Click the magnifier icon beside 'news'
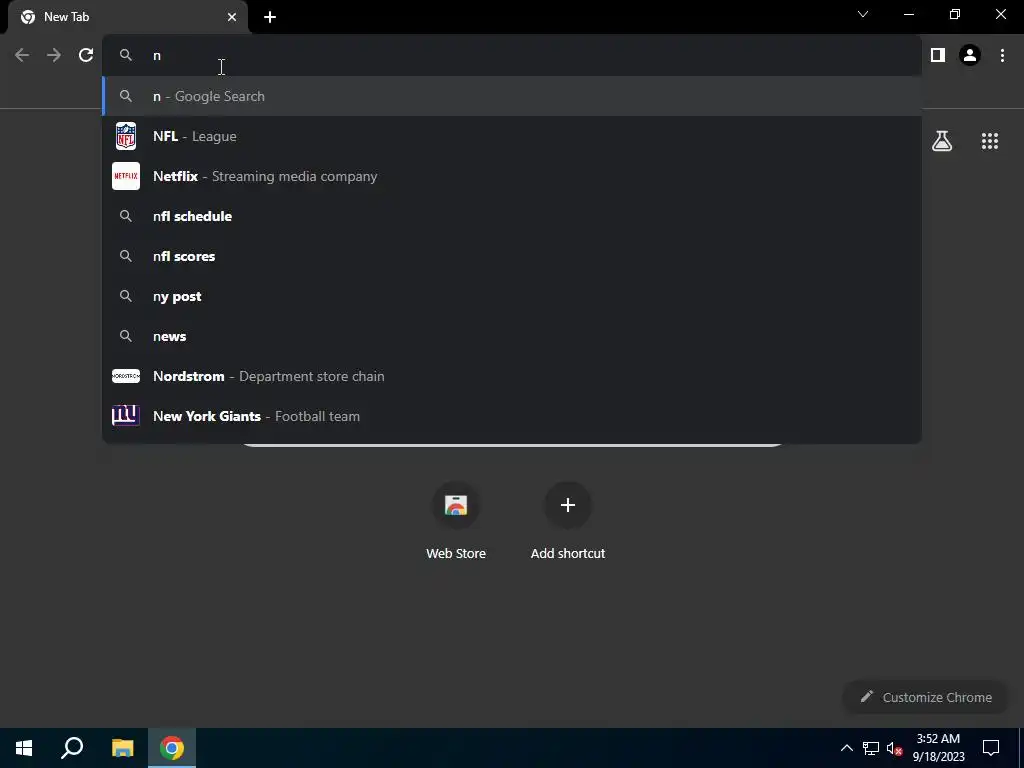1024x768 pixels. (125, 336)
